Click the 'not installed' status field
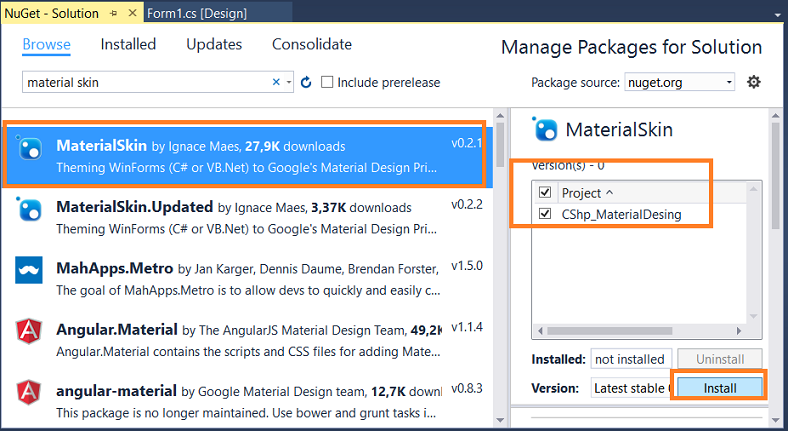 [x=631, y=359]
